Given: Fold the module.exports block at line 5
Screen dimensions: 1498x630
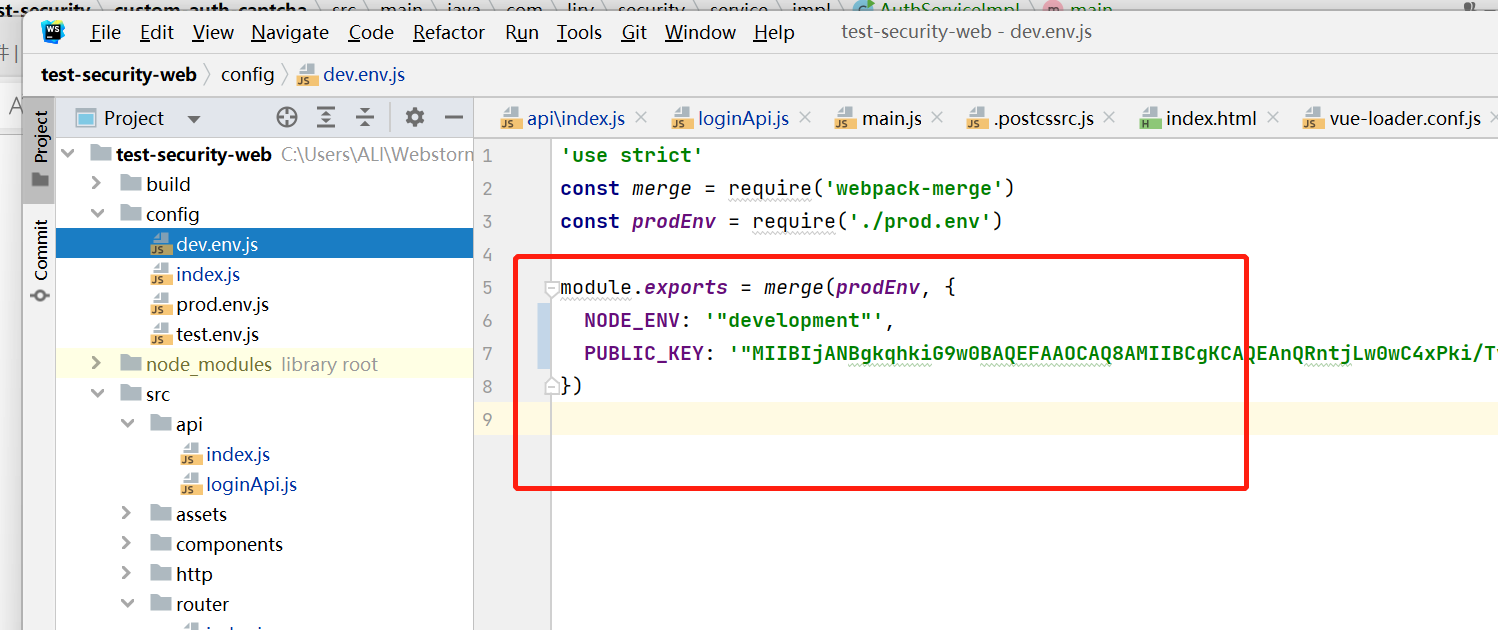Looking at the screenshot, I should (x=551, y=289).
